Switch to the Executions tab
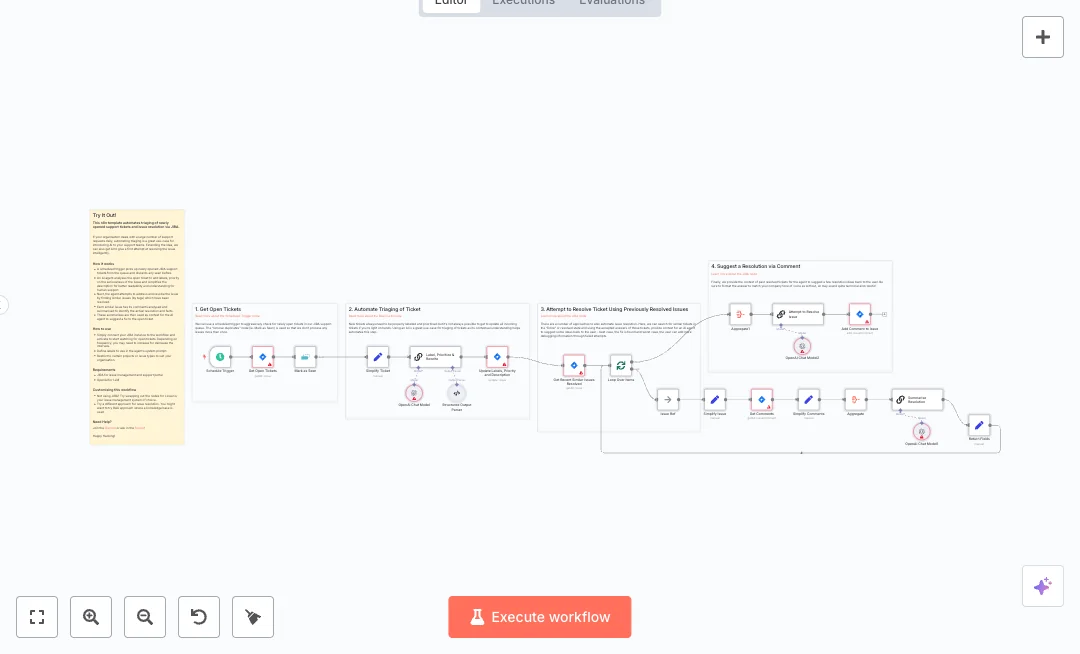 523,2
